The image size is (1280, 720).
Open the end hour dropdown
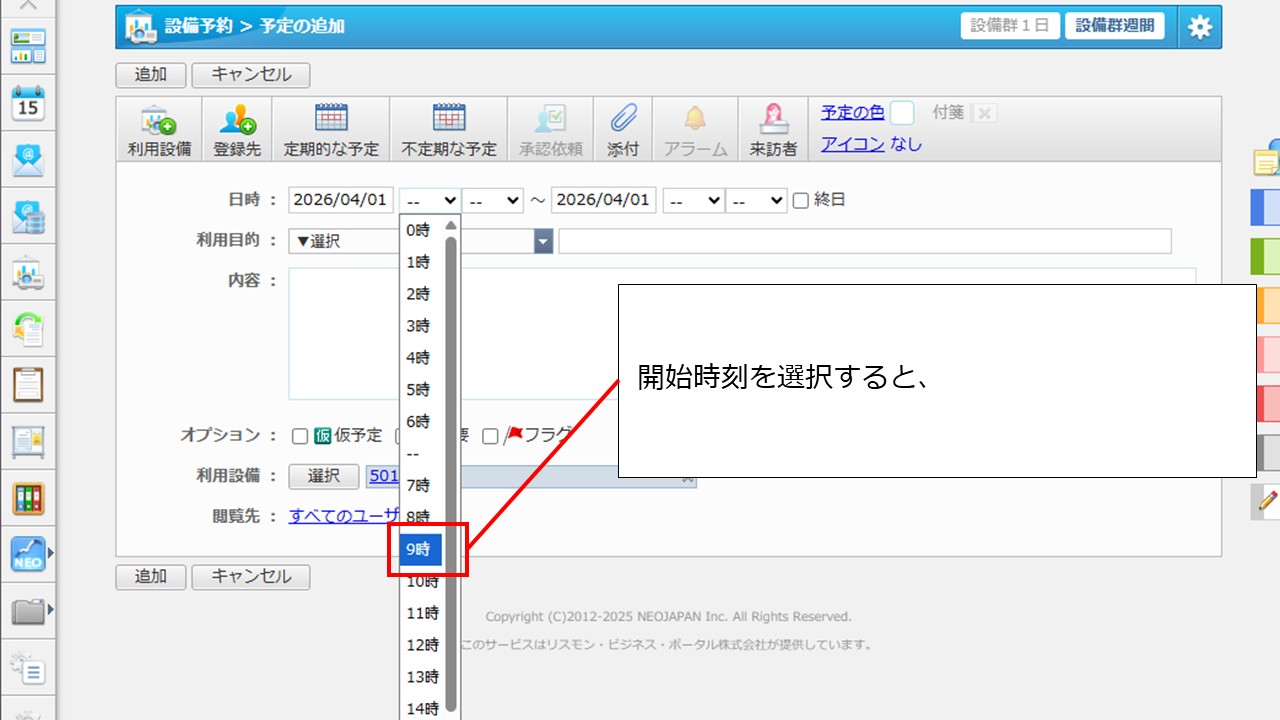click(694, 200)
